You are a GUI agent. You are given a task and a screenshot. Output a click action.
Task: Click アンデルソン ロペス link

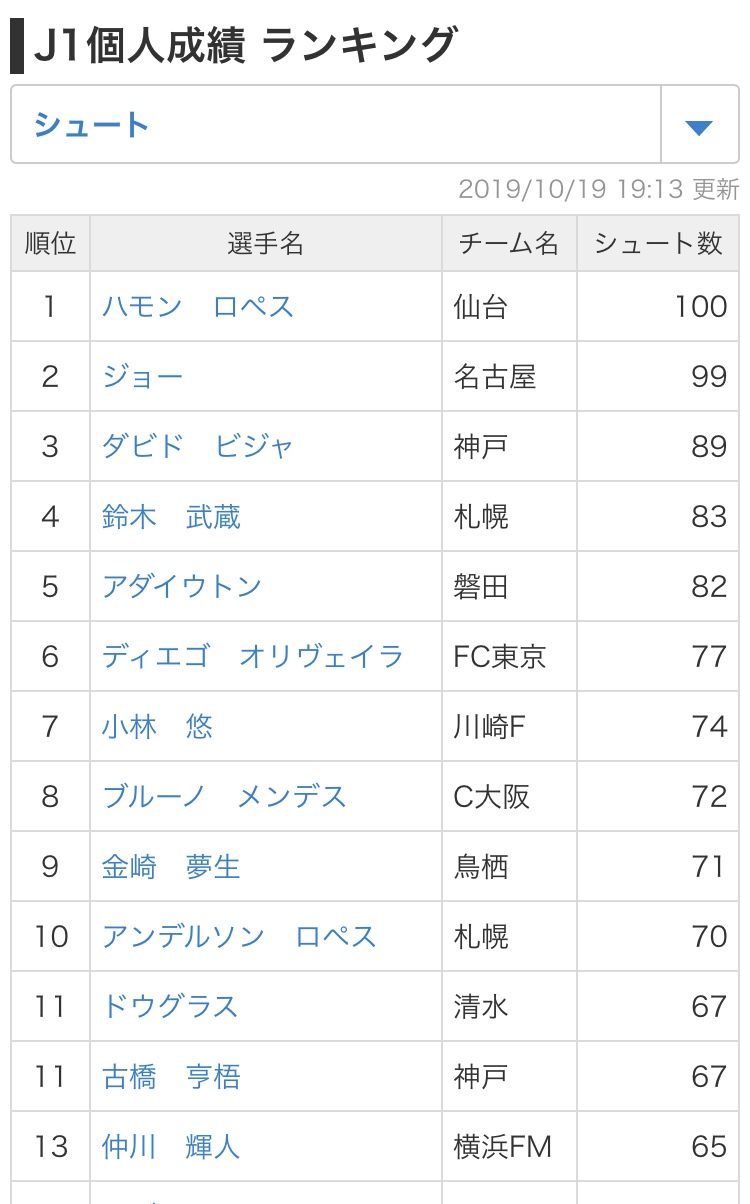[x=239, y=936]
